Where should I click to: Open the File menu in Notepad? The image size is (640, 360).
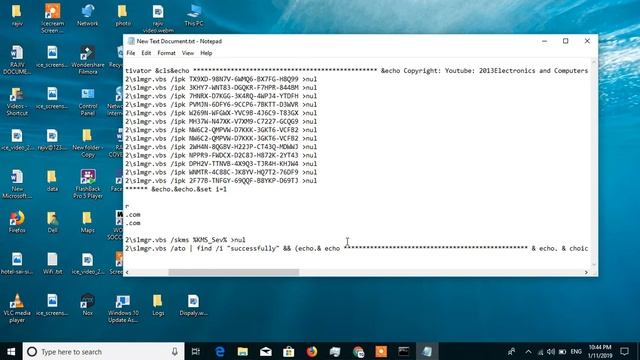pyautogui.click(x=131, y=53)
